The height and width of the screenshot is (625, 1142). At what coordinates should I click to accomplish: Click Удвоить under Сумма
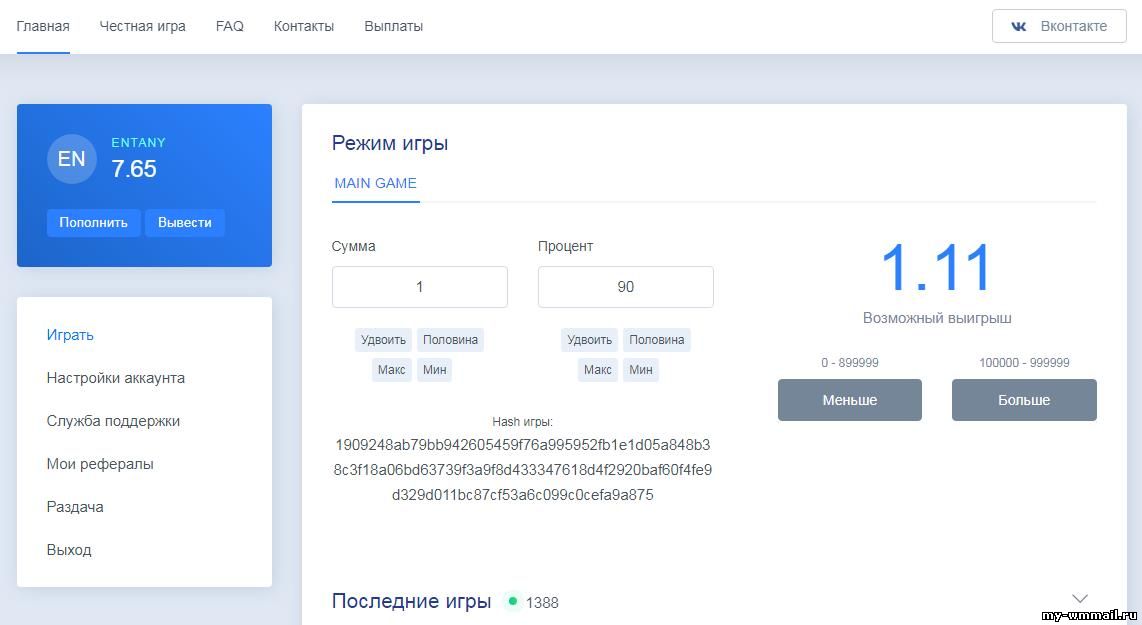[x=383, y=340]
